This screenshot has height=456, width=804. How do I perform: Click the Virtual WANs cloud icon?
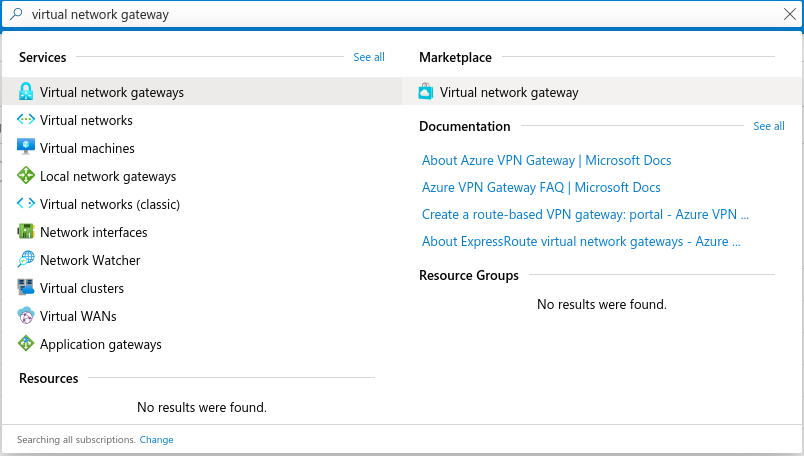(x=26, y=315)
